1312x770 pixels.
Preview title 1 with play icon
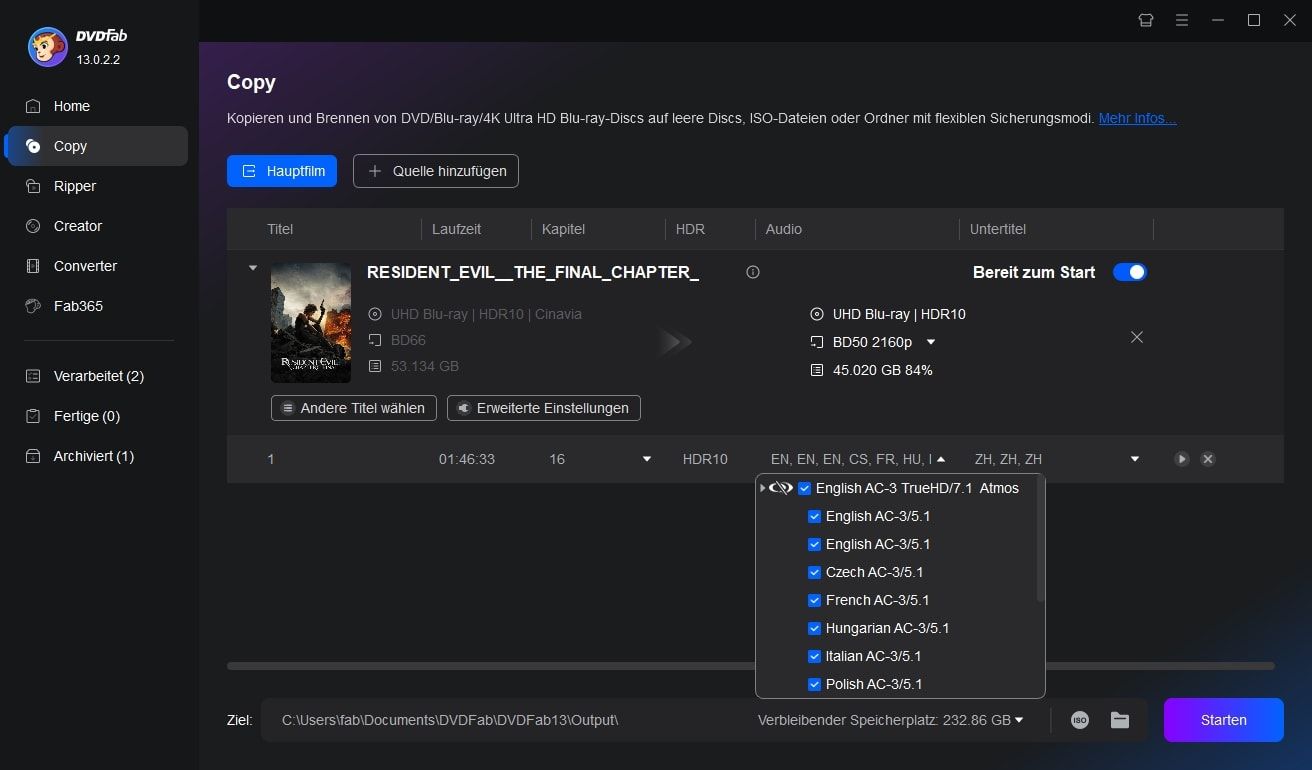click(x=1182, y=459)
